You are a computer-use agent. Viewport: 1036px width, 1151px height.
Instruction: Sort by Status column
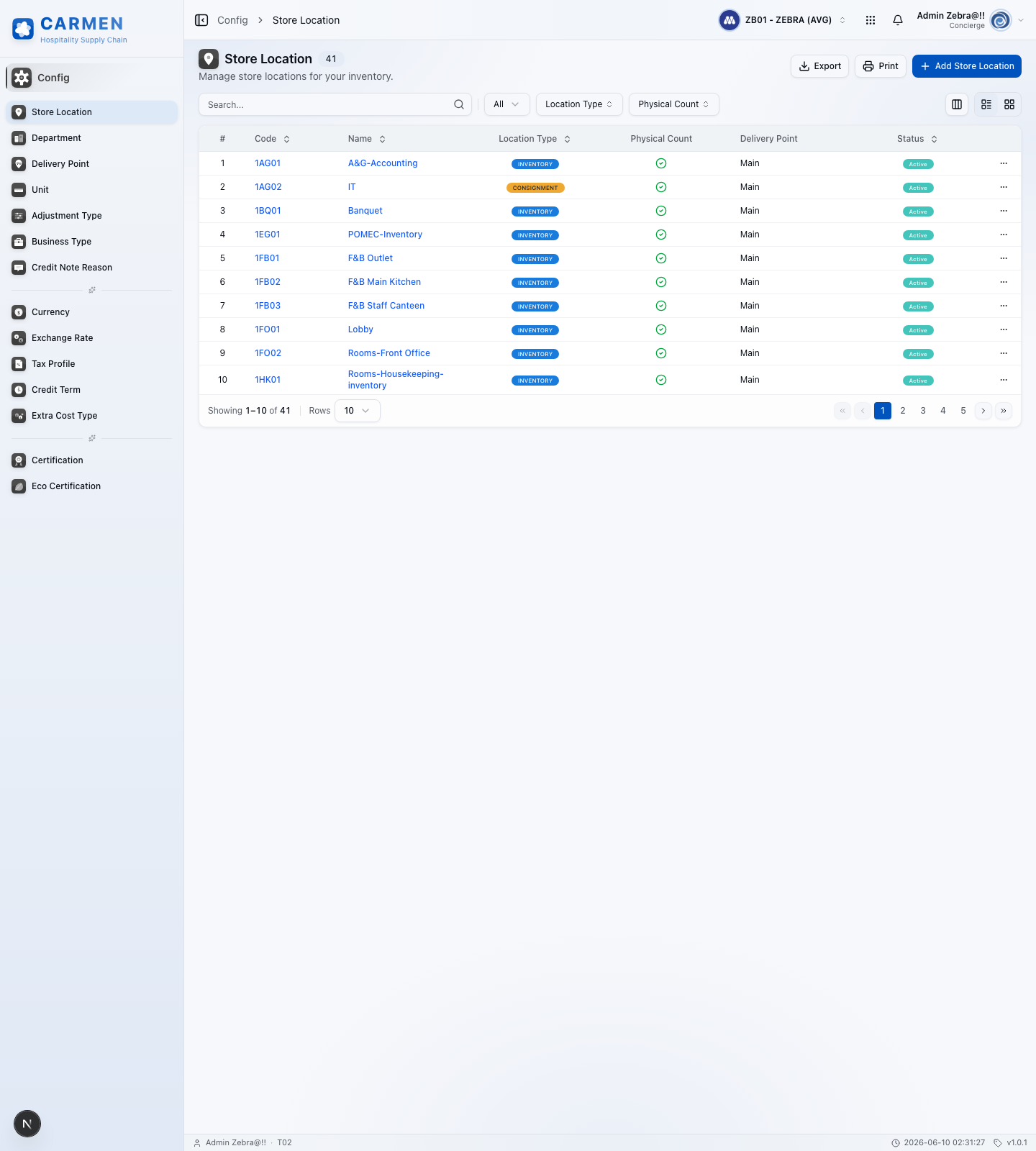917,139
